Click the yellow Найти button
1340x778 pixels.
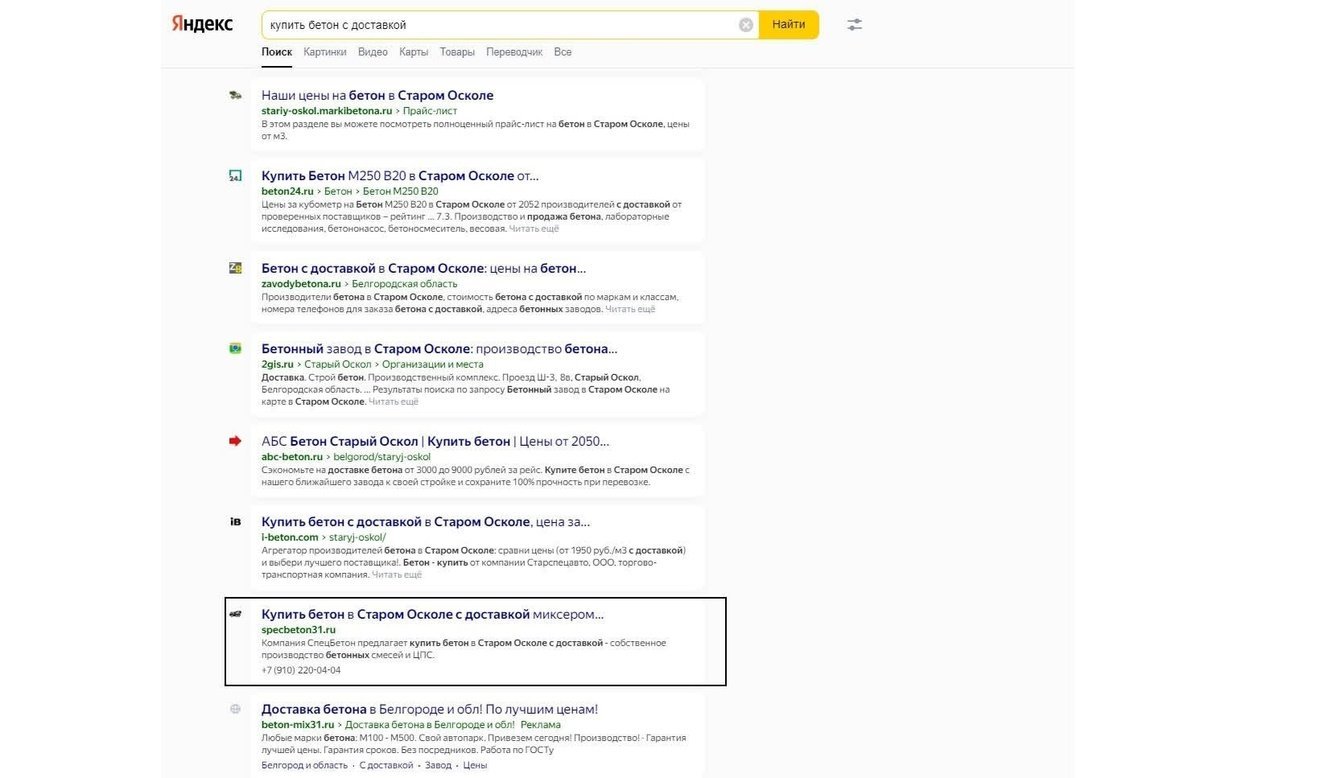[x=789, y=25]
